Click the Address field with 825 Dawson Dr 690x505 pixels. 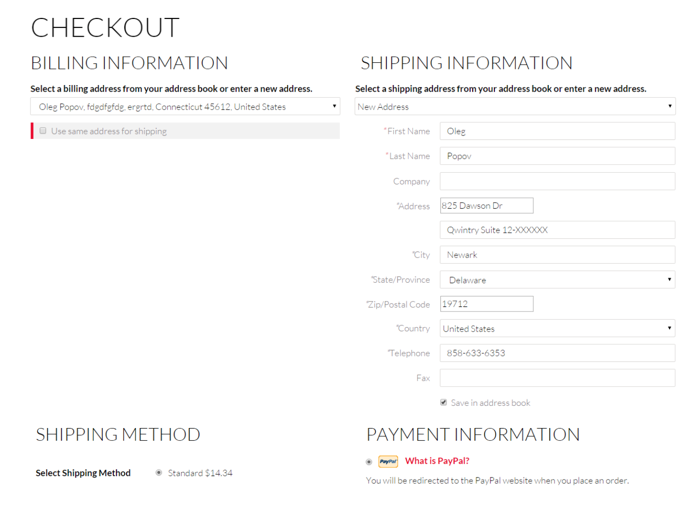[x=486, y=206]
